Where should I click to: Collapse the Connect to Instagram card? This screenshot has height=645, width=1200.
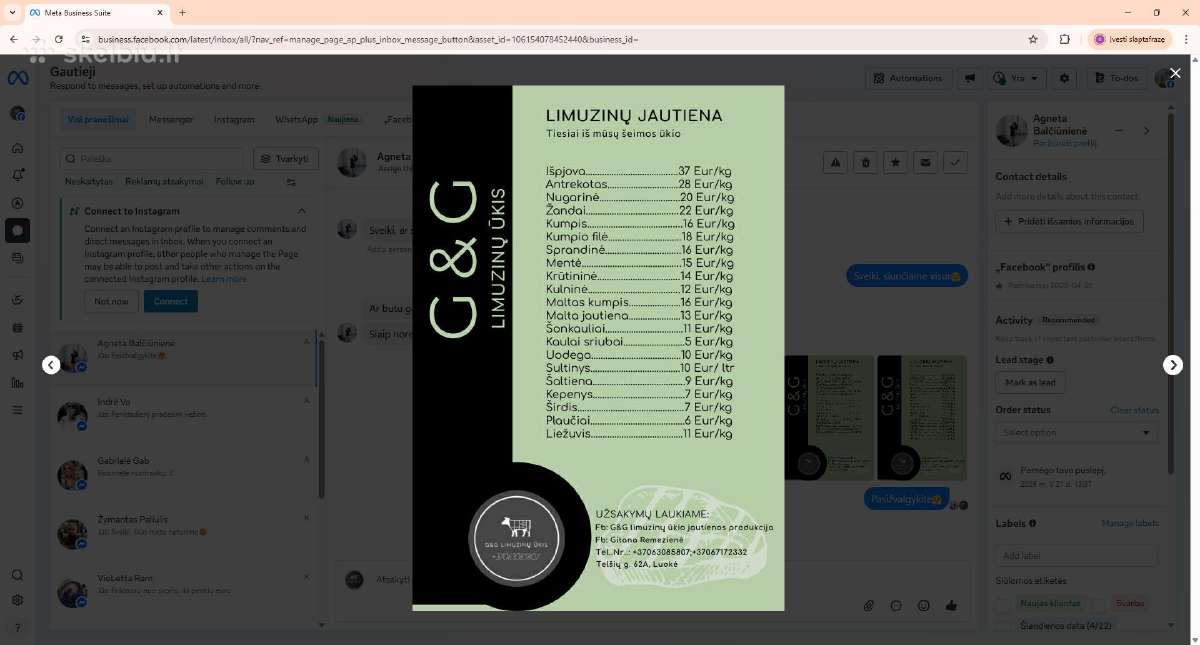click(x=302, y=211)
